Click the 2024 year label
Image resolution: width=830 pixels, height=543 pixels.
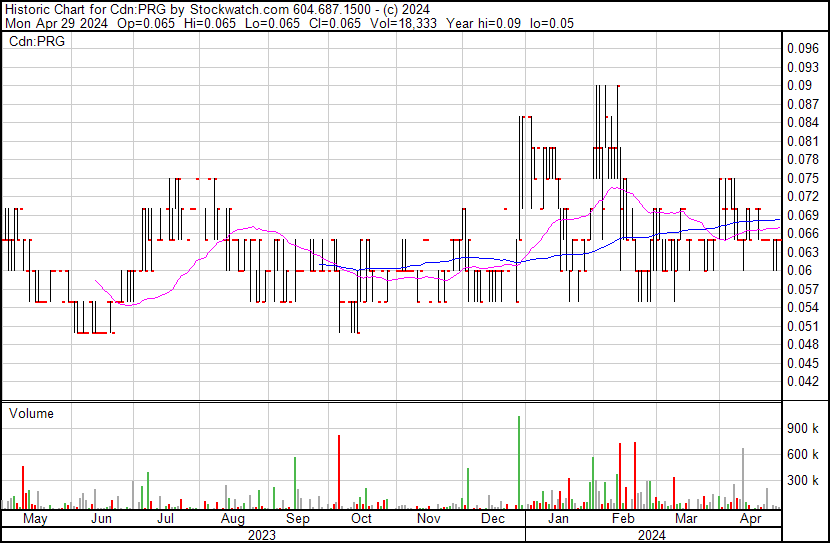pos(652,535)
